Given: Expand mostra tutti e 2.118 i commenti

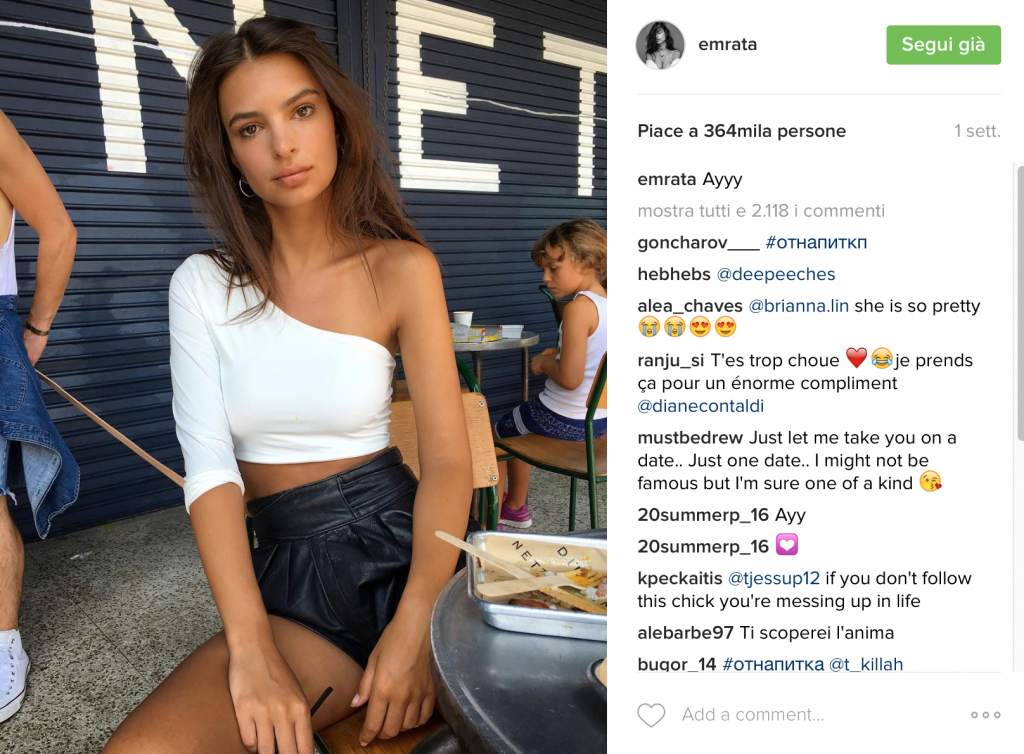Looking at the screenshot, I should pyautogui.click(x=761, y=211).
